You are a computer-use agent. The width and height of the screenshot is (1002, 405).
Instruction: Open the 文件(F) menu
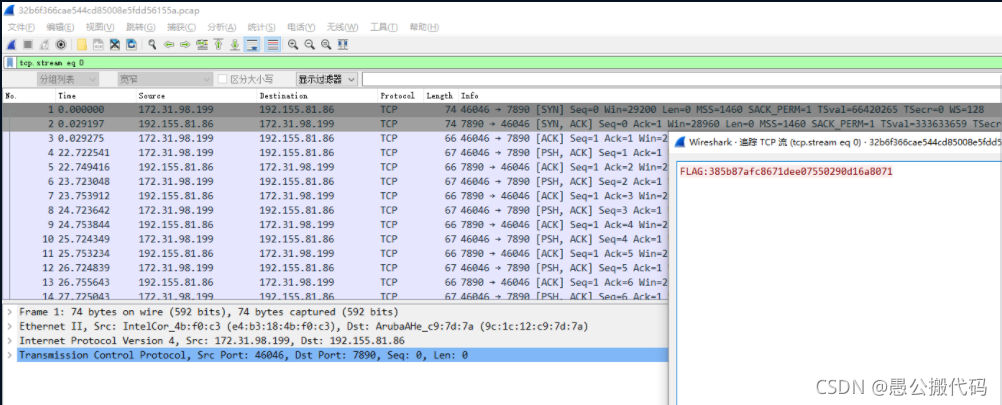[x=21, y=27]
